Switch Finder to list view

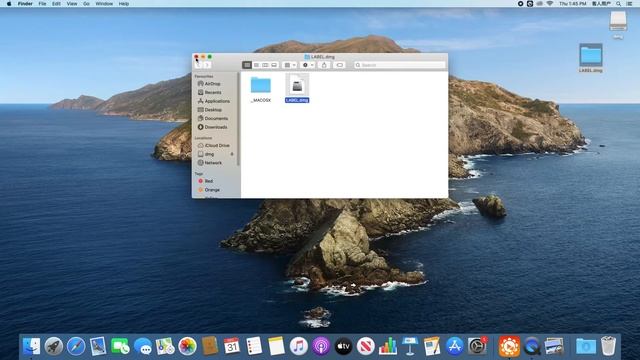click(256, 65)
